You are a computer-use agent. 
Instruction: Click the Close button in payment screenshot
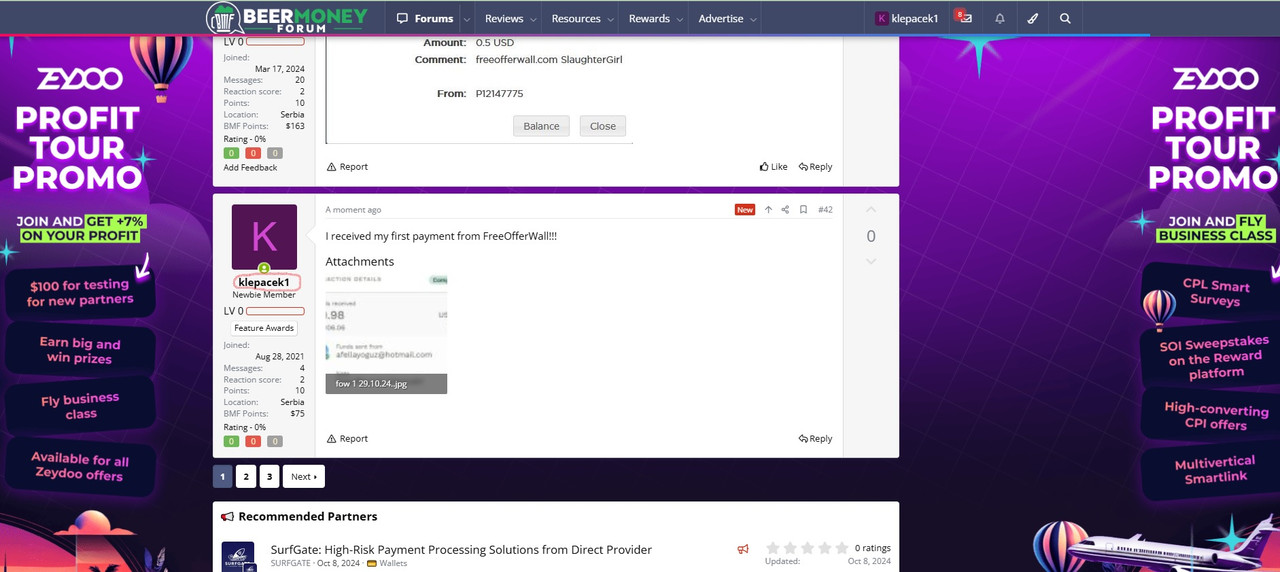603,126
